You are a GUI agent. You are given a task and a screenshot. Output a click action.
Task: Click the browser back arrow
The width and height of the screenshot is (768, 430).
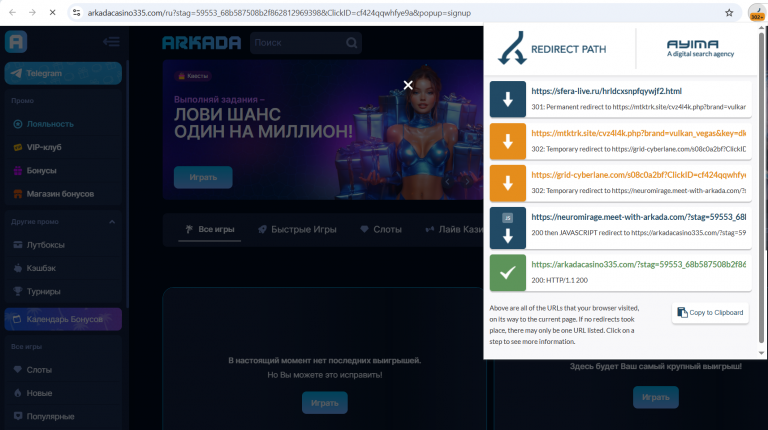click(x=12, y=13)
